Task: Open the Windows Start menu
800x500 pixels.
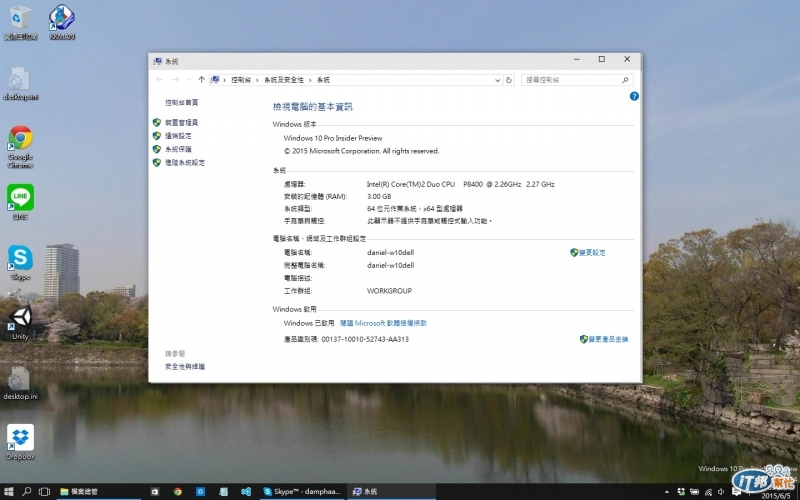Action: pyautogui.click(x=8, y=491)
